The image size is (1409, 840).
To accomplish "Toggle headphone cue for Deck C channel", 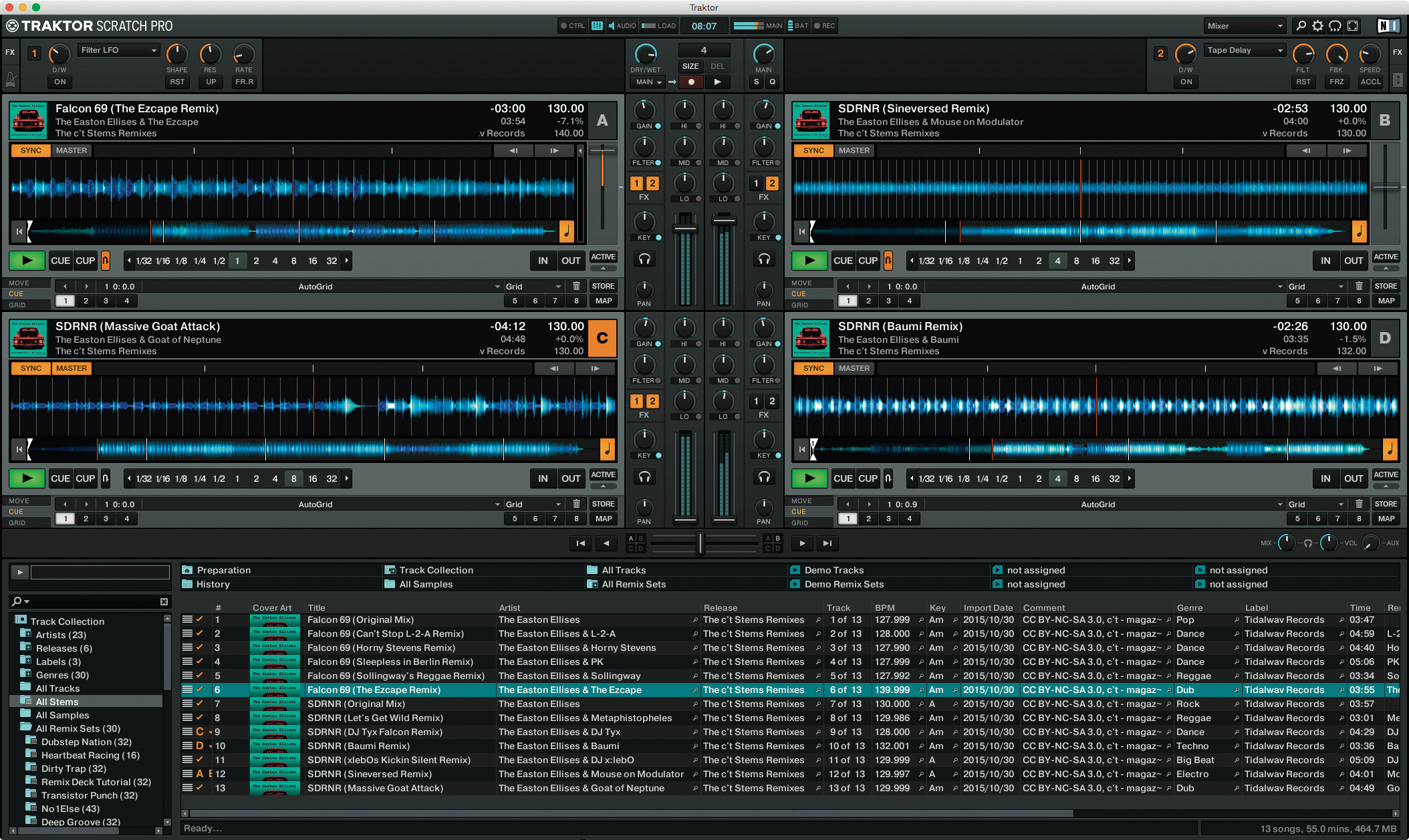I will 644,477.
